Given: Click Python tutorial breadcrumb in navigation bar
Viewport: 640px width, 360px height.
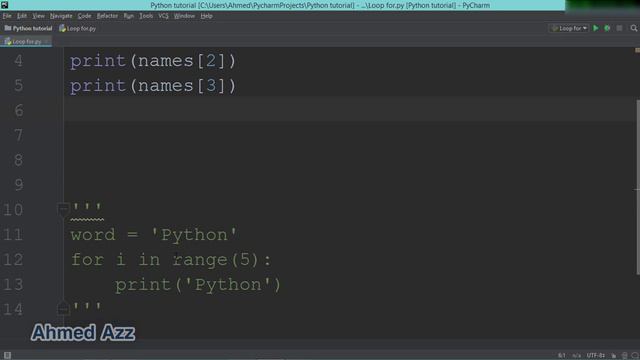Looking at the screenshot, I should [x=29, y=28].
